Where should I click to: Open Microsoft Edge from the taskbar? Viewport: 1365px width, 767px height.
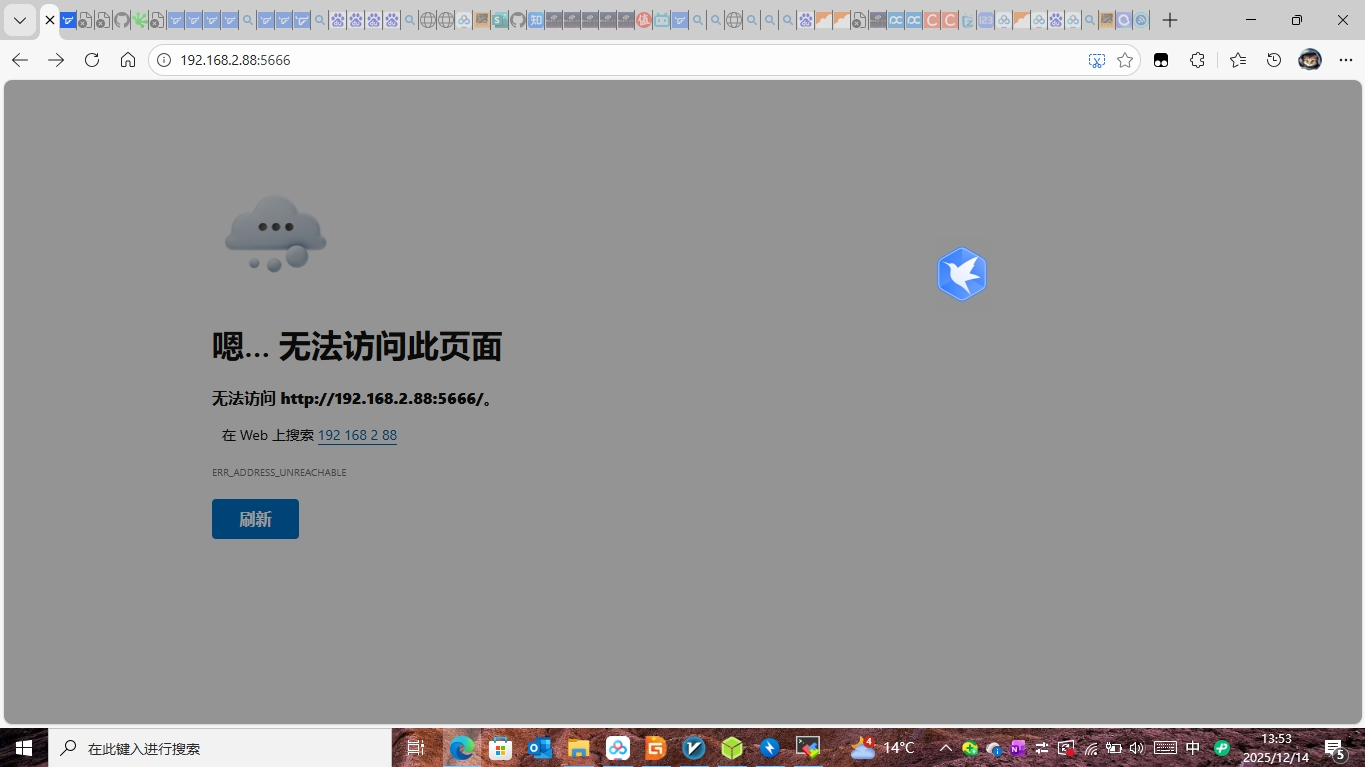(x=462, y=748)
